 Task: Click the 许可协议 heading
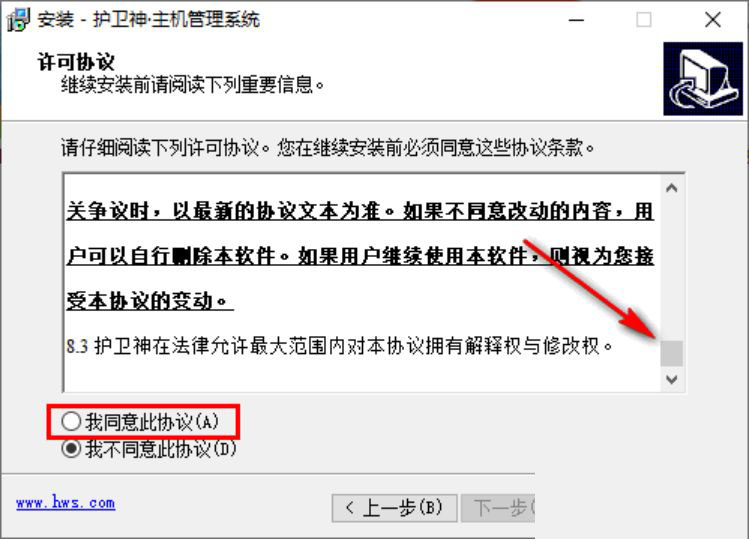(76, 62)
